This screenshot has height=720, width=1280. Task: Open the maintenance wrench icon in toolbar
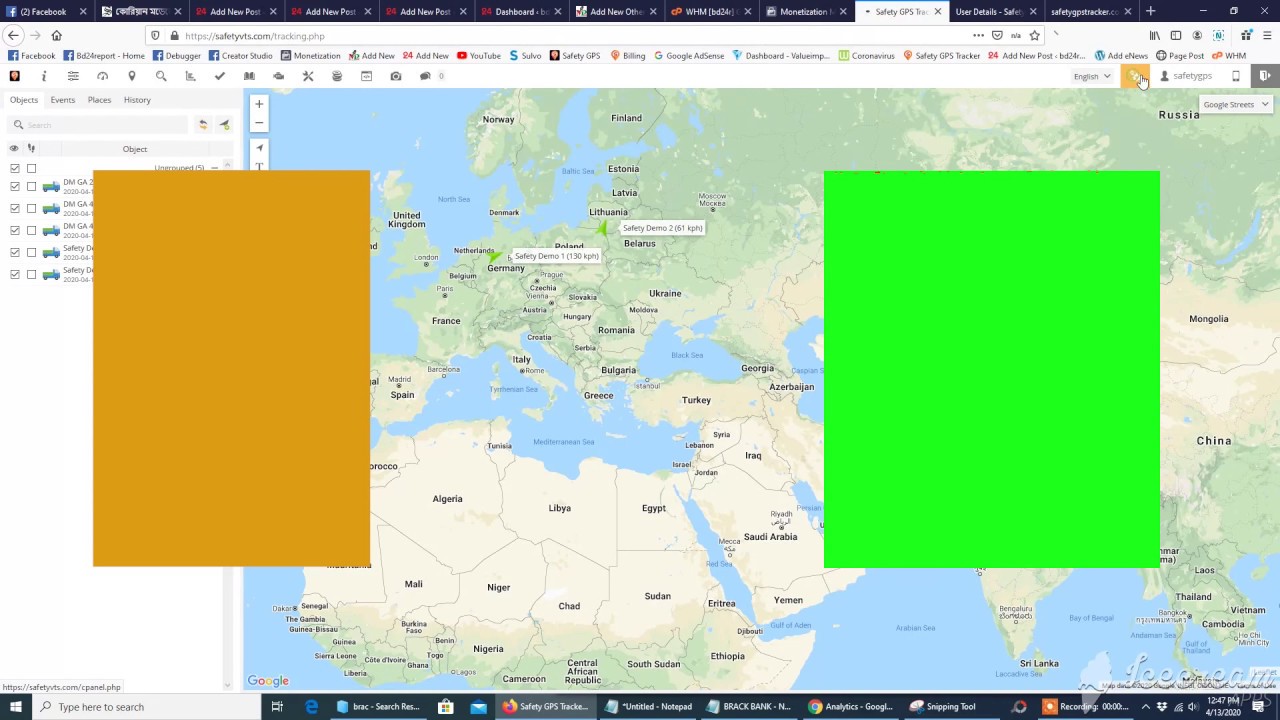308,76
